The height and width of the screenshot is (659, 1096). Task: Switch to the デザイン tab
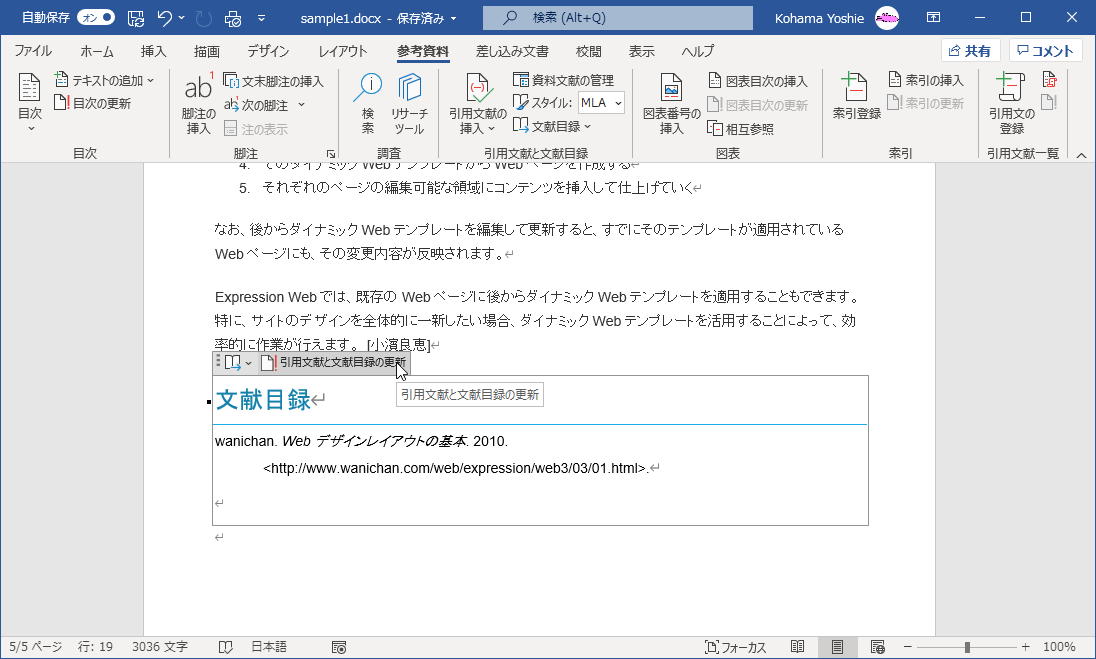point(268,51)
